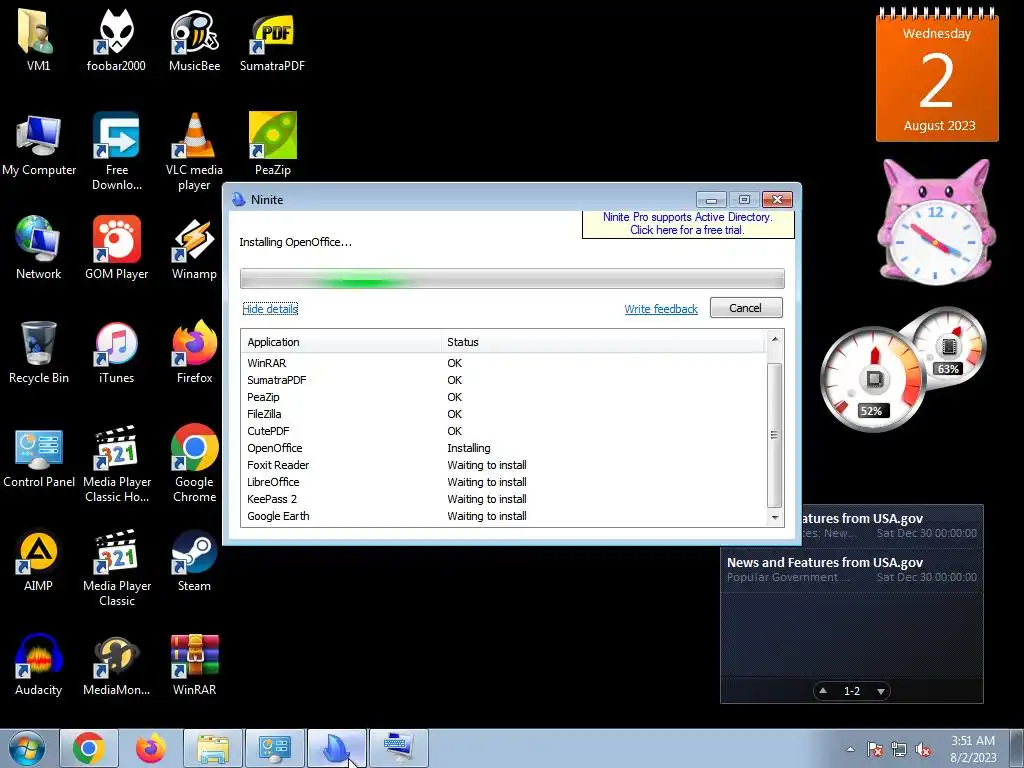Click the Windows Start orb
1024x768 pixels.
pos(27,748)
